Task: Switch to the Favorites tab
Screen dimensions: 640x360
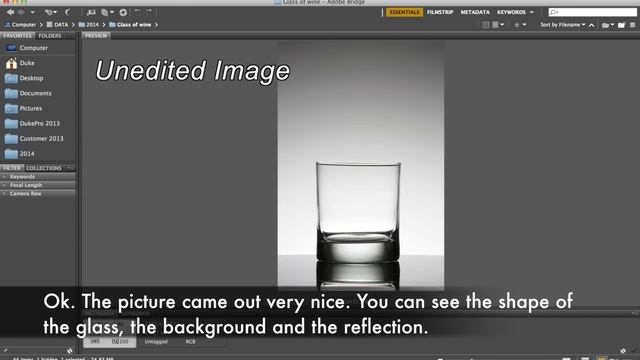Action: point(17,36)
